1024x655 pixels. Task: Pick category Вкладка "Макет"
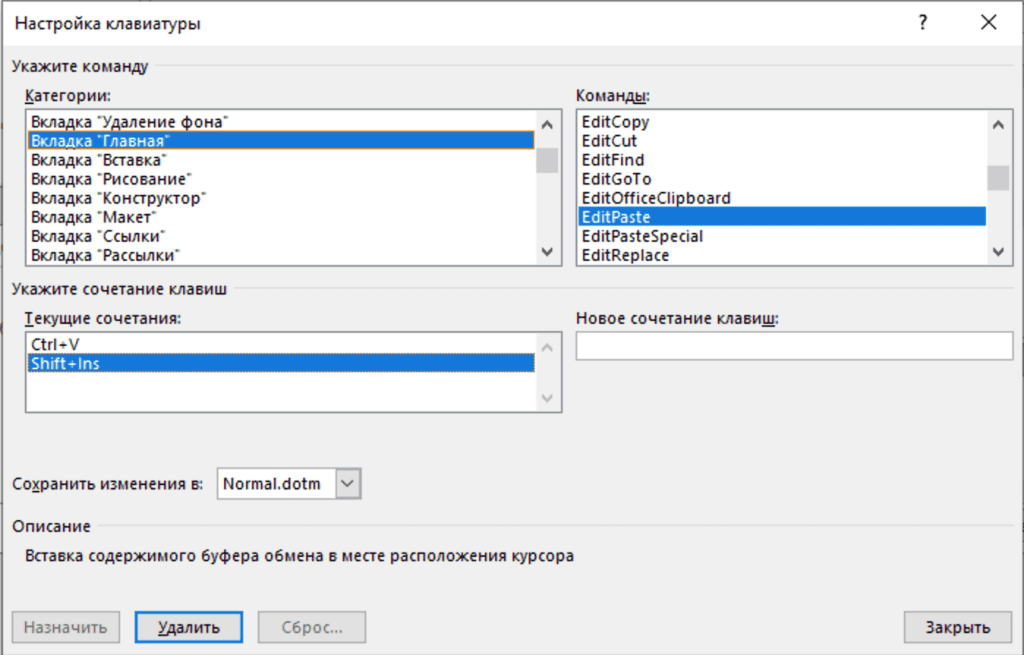point(95,217)
